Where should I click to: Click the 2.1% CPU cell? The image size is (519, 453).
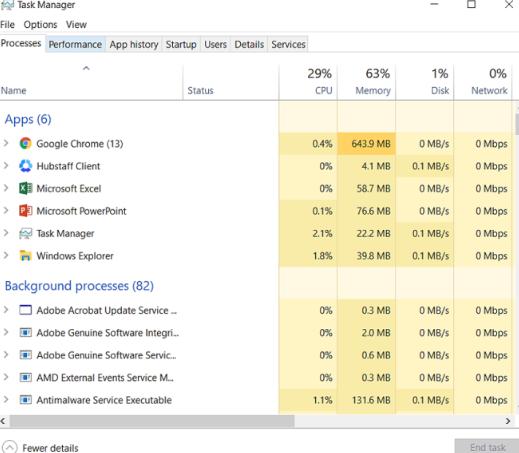click(308, 233)
